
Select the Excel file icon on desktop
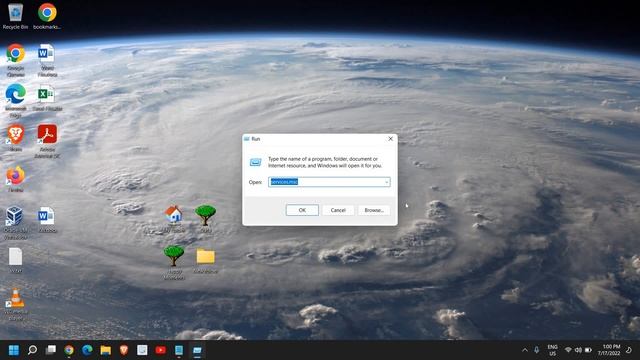click(x=47, y=98)
